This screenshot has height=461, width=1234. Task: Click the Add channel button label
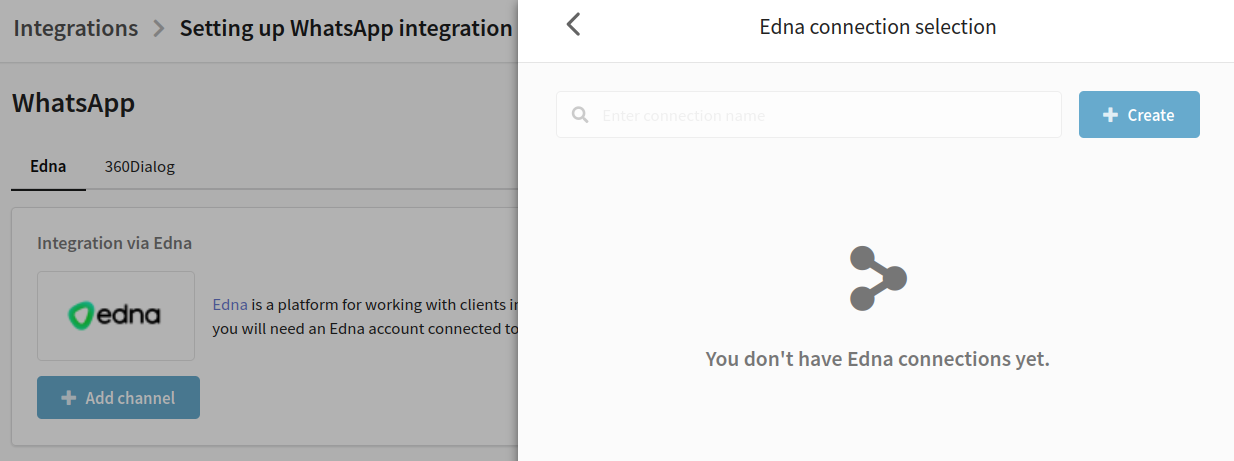130,398
